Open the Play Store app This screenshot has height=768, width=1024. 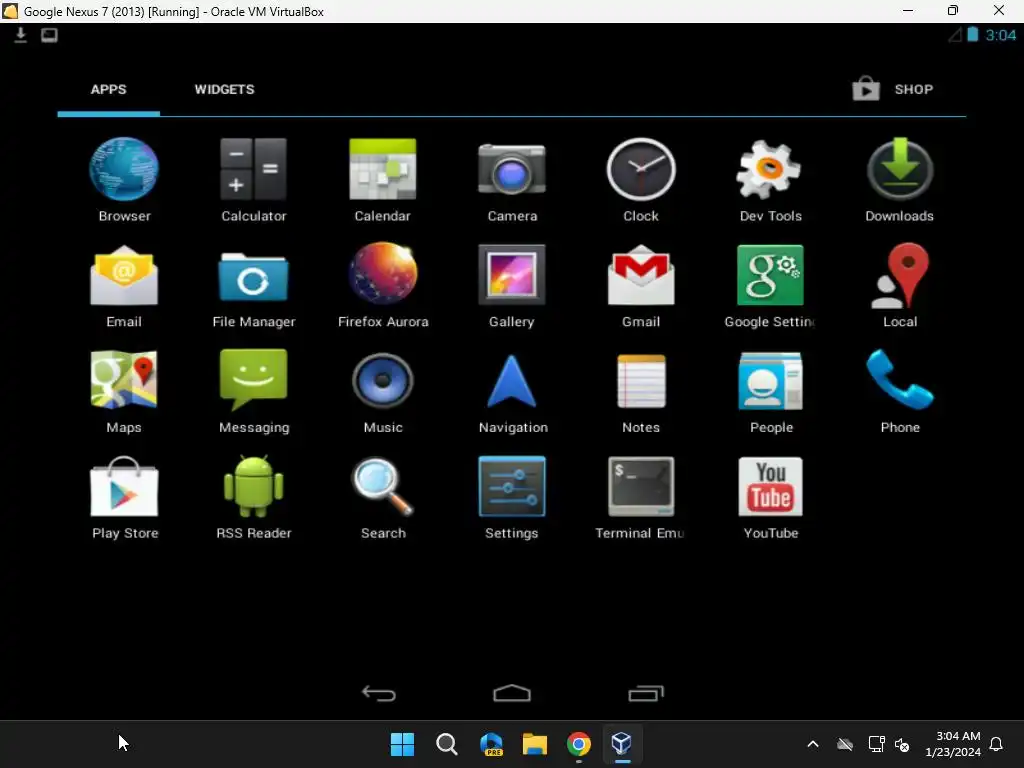coord(124,498)
